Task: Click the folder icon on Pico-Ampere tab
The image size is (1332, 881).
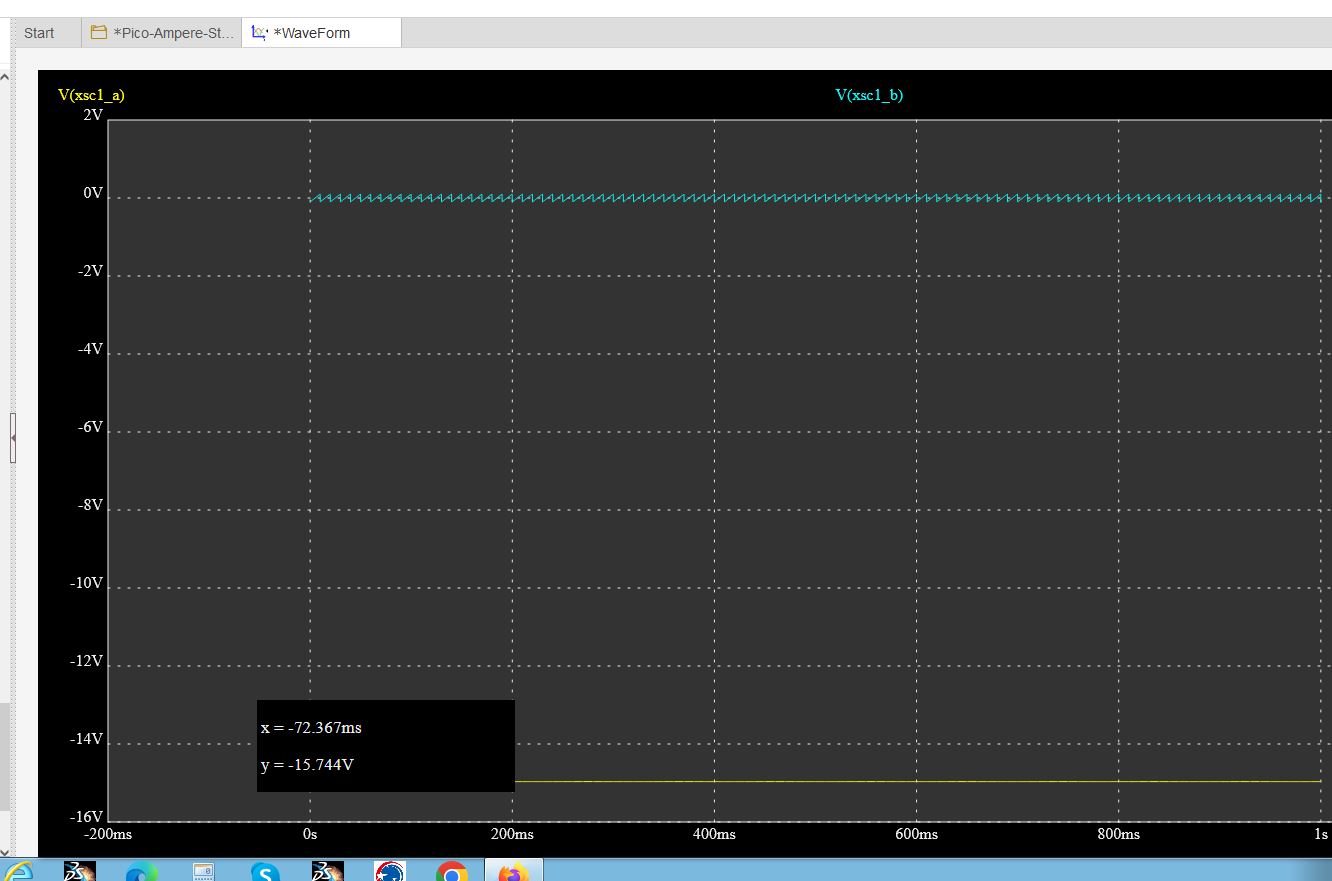Action: coord(99,33)
